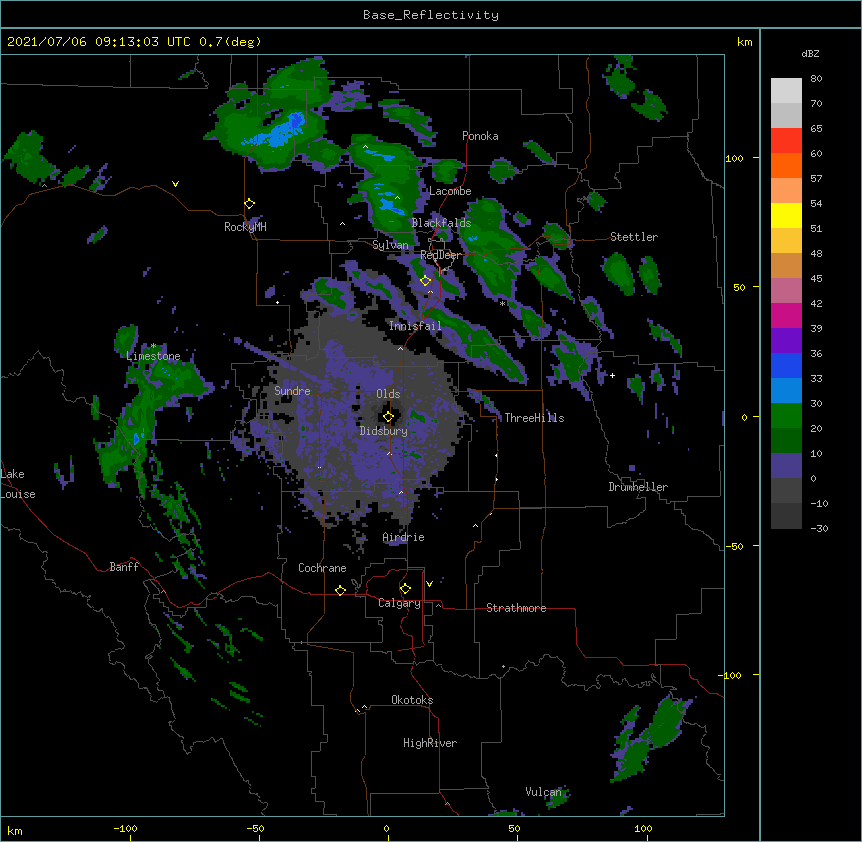862x842 pixels.
Task: Click the radar site marker at Olds
Action: [388, 417]
